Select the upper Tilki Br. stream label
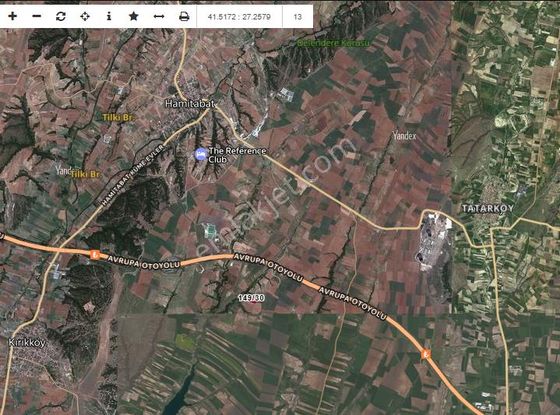Image resolution: width=560 pixels, height=415 pixels. point(117,117)
